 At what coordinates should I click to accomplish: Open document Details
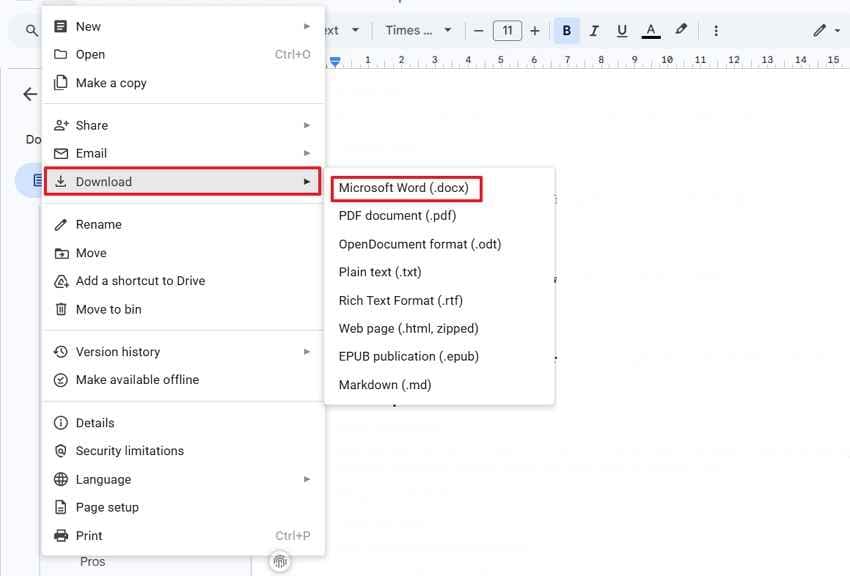click(183, 423)
